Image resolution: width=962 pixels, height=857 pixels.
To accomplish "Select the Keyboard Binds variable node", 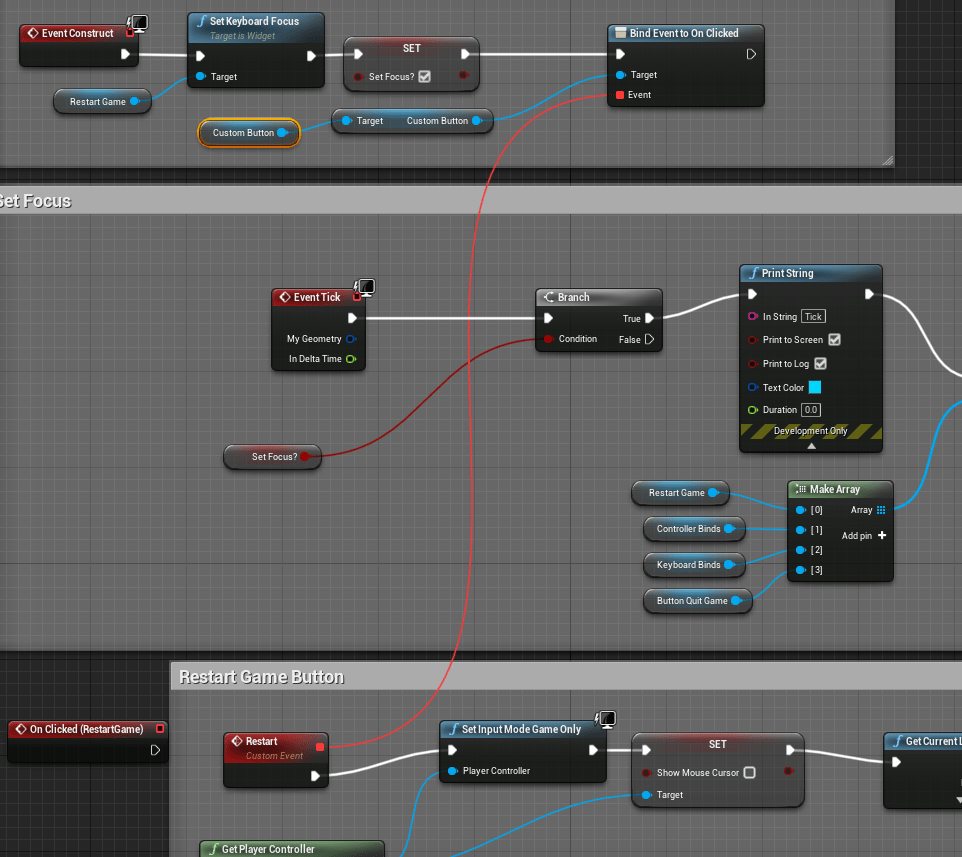I will click(x=689, y=565).
